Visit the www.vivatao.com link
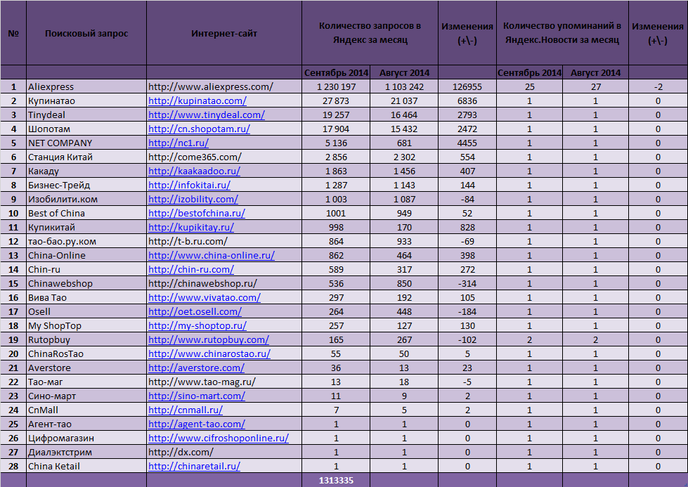 click(204, 297)
